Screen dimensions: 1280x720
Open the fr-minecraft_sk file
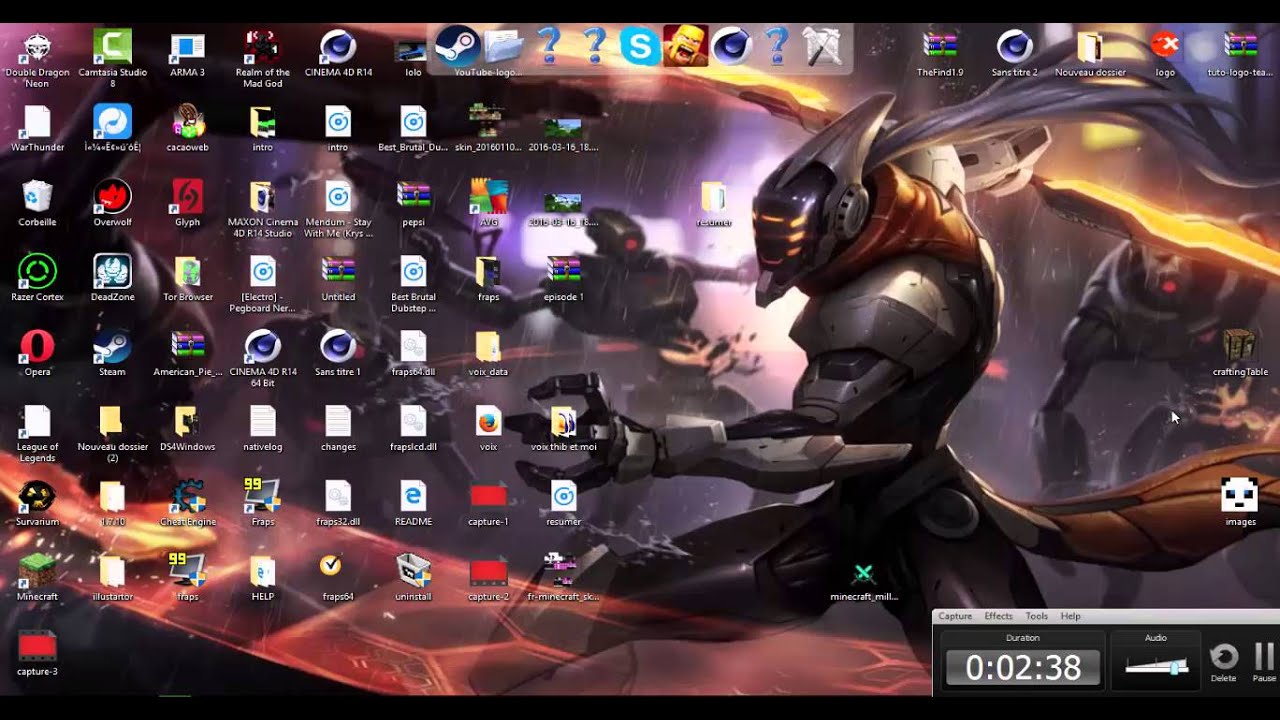pos(563,572)
